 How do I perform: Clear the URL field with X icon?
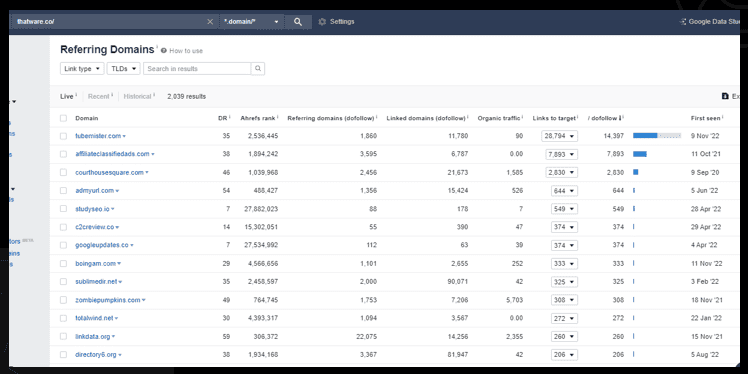(210, 22)
